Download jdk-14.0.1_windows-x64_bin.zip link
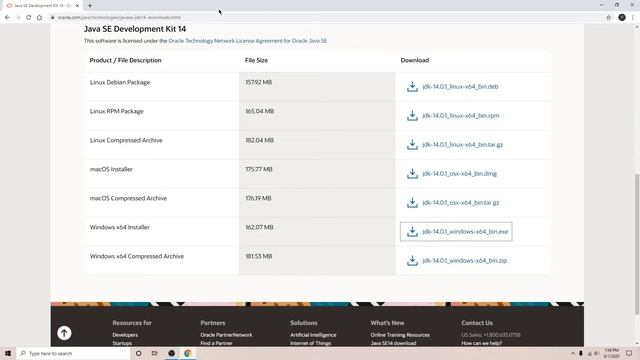Screen dimensions: 640x360 464,260
